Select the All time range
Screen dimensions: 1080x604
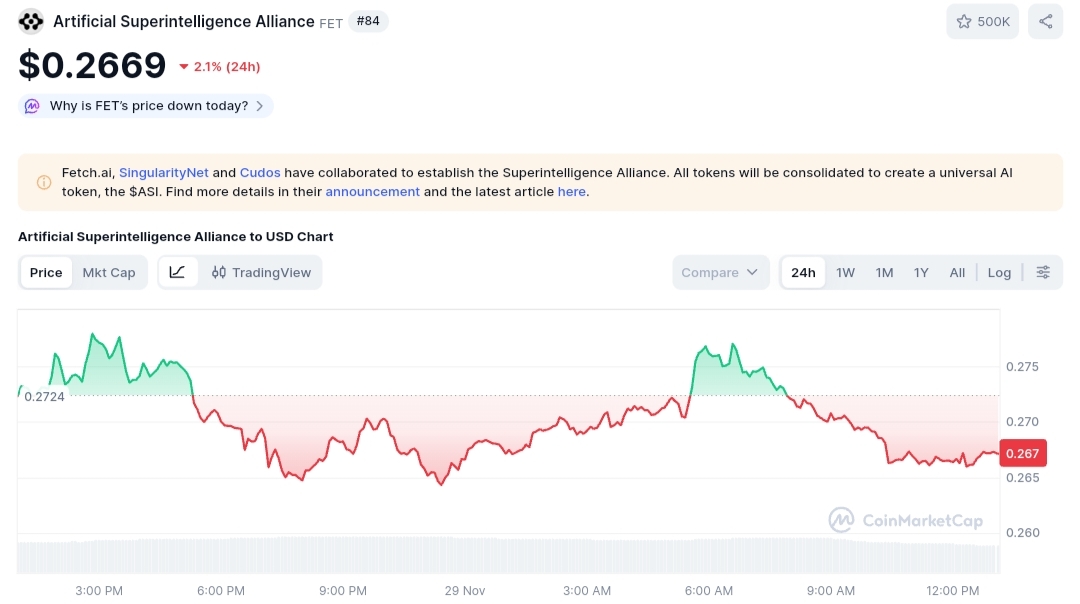coord(957,273)
